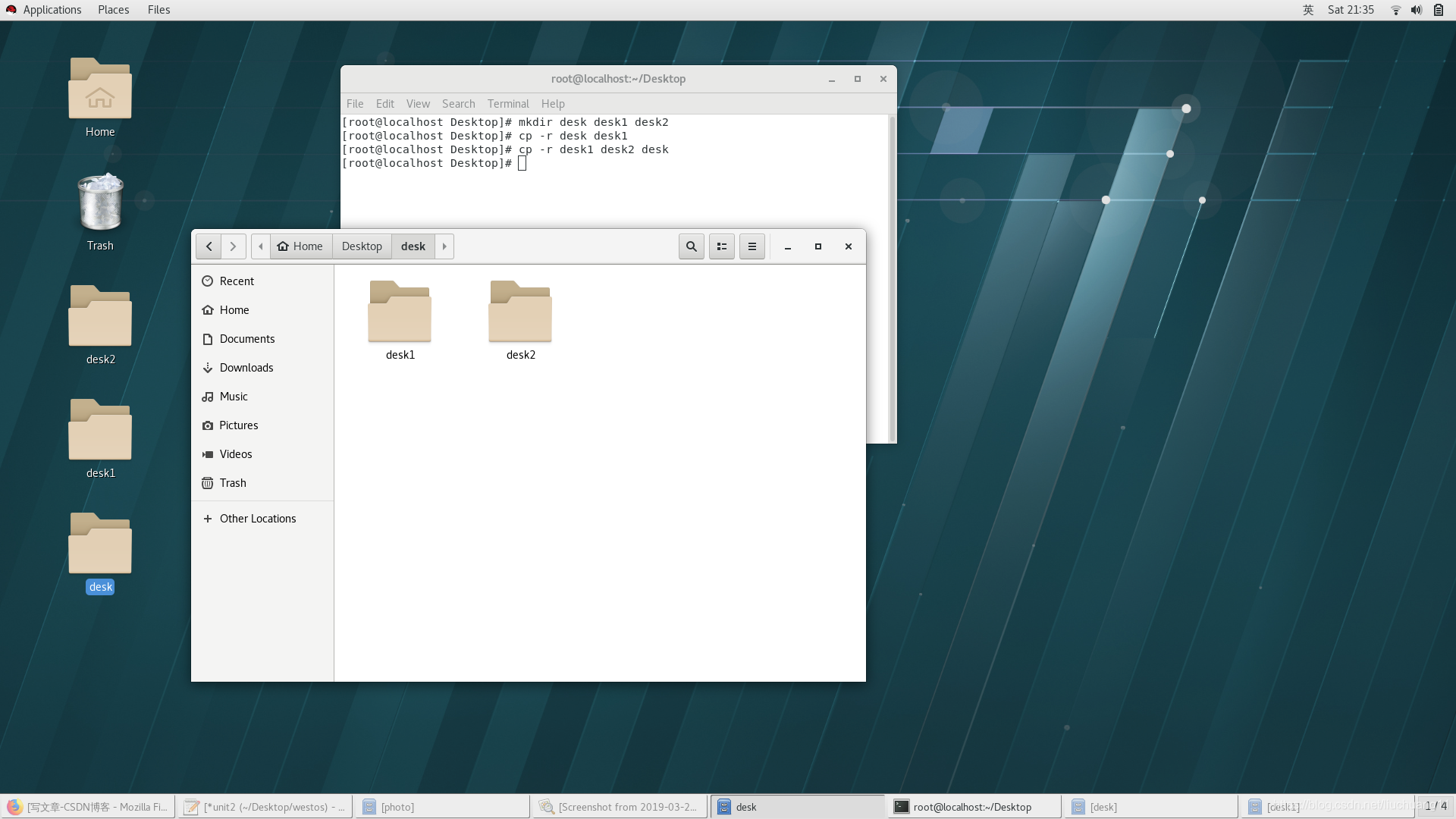Screen dimensions: 1456x819
Task: Close the file manager window
Action: click(849, 246)
